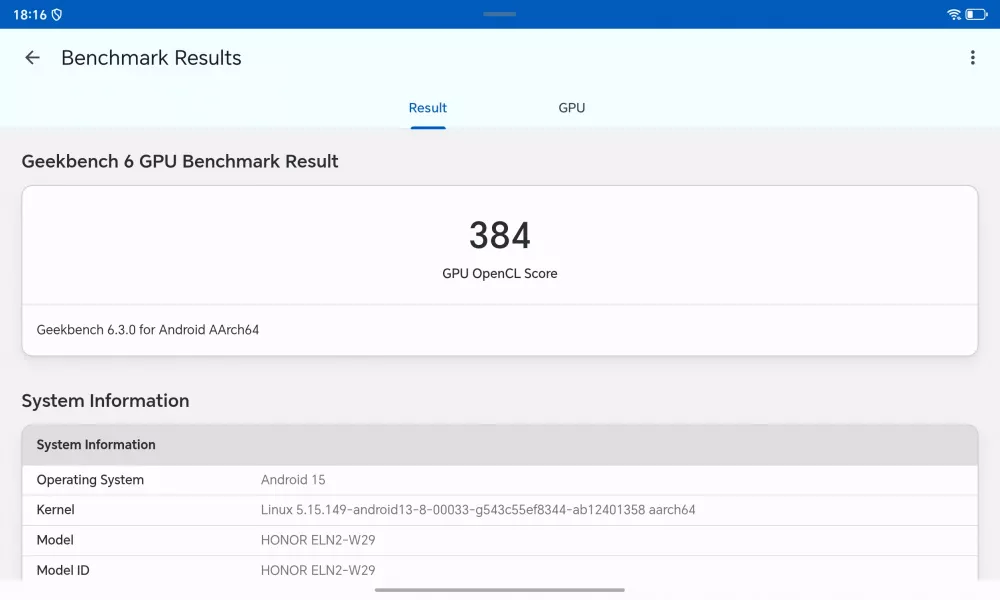The image size is (1000, 600).
Task: Tap the Benchmark Results title
Action: coord(151,58)
